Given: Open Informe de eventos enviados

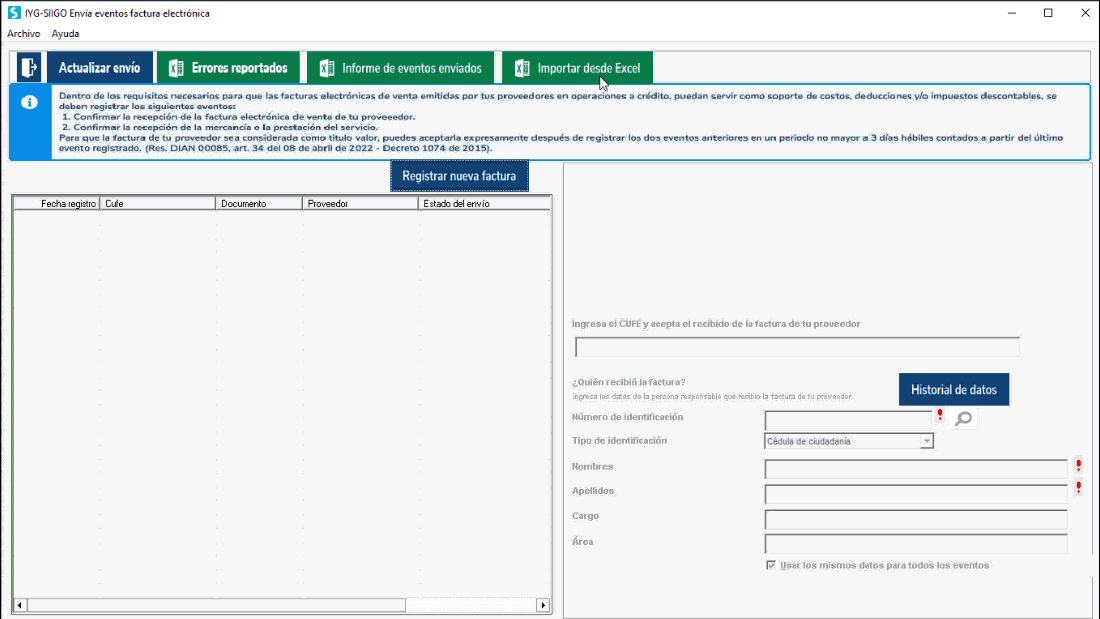Looking at the screenshot, I should pos(400,67).
